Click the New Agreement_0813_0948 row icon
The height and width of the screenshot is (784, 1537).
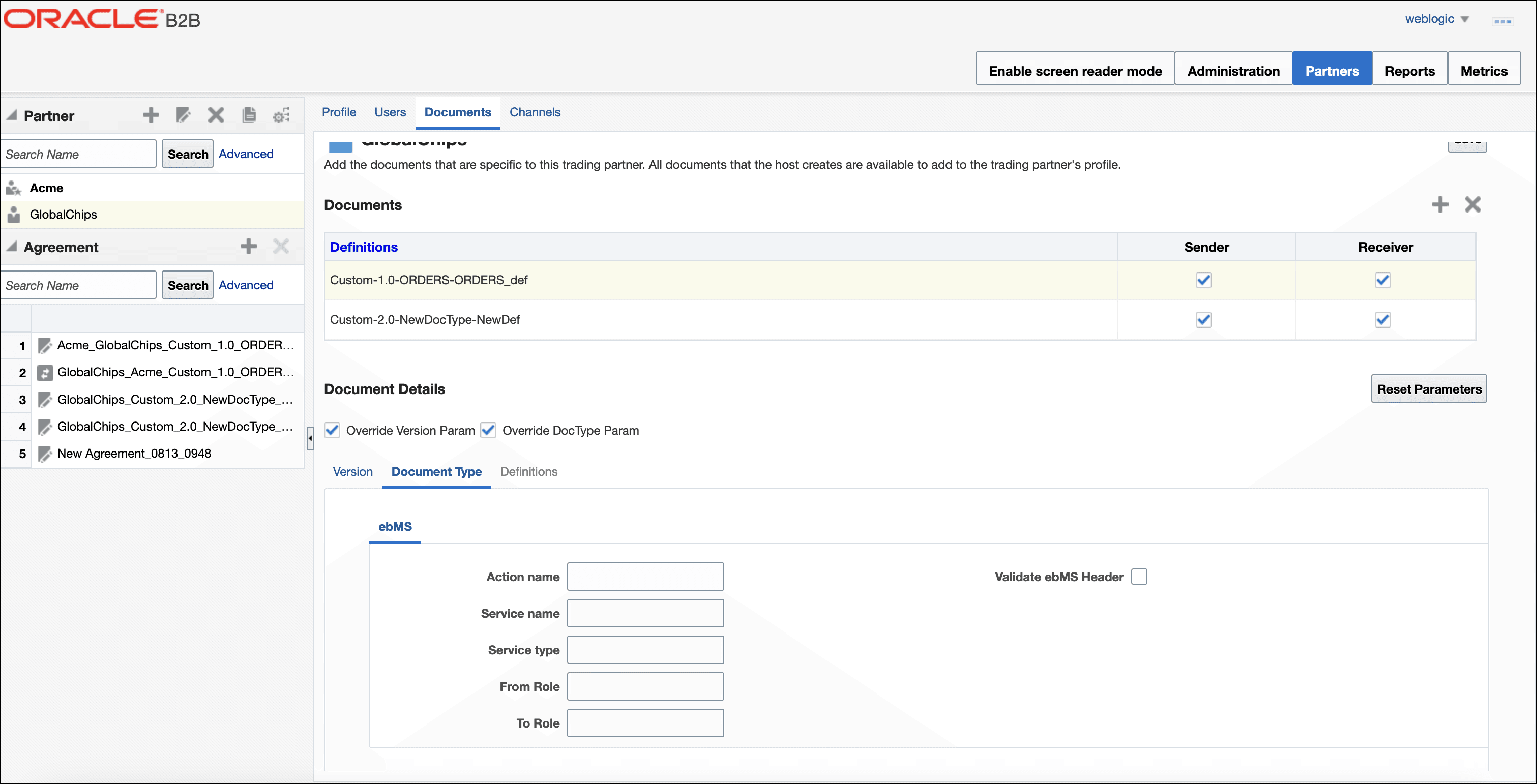point(45,454)
